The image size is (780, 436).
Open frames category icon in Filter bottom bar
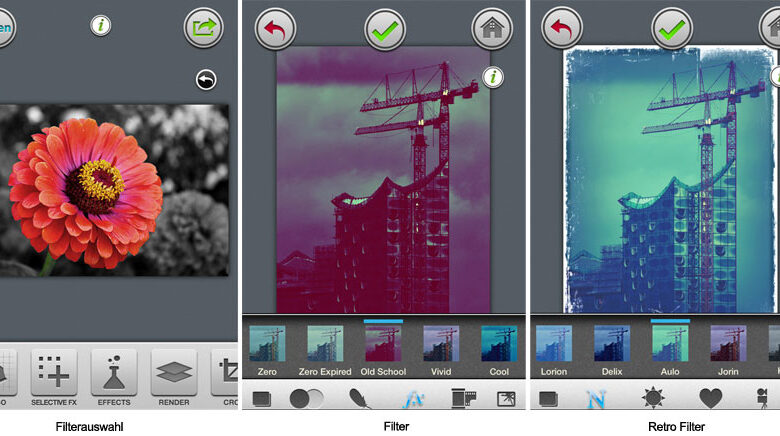pos(262,399)
